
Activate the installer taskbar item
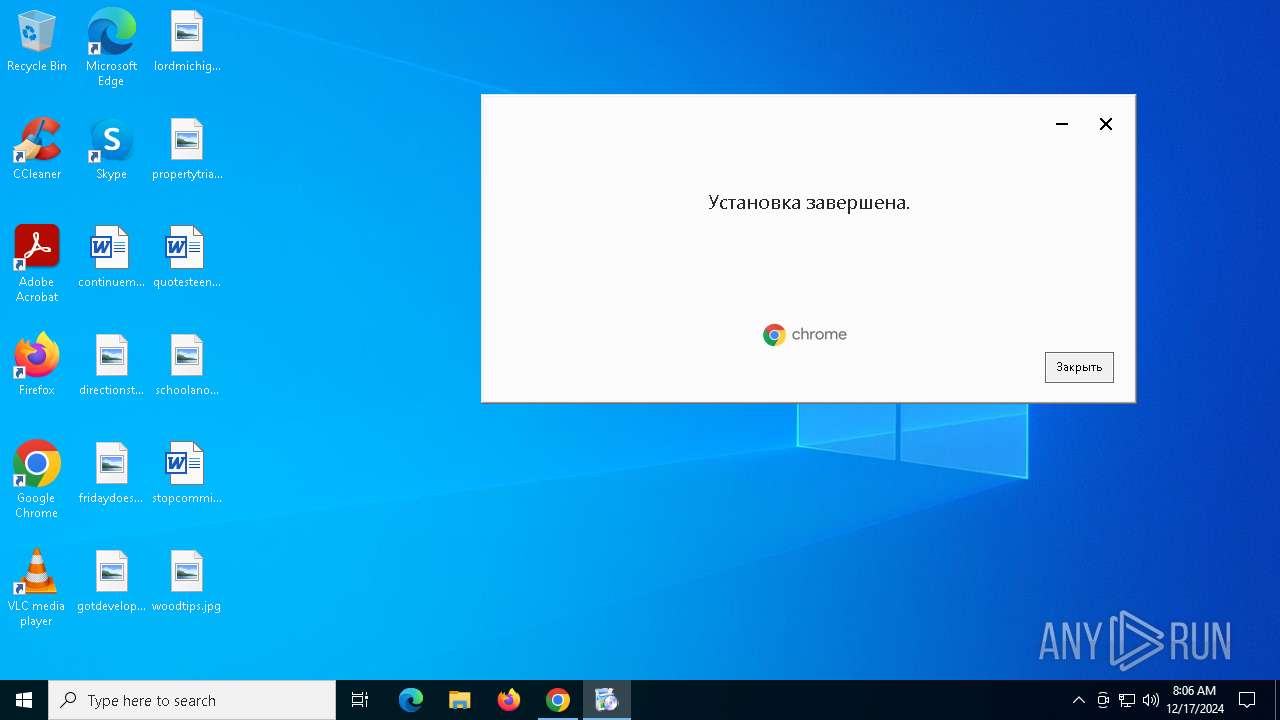(x=607, y=700)
